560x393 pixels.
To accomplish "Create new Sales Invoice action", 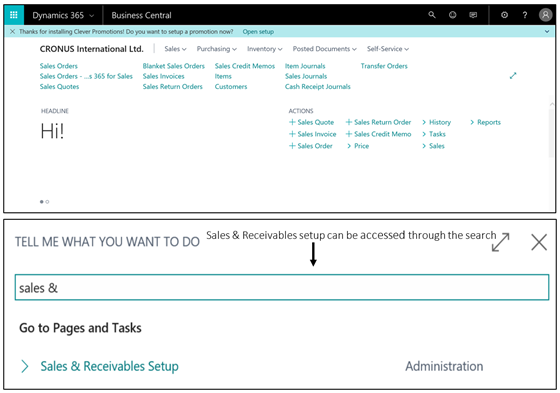I will point(312,134).
